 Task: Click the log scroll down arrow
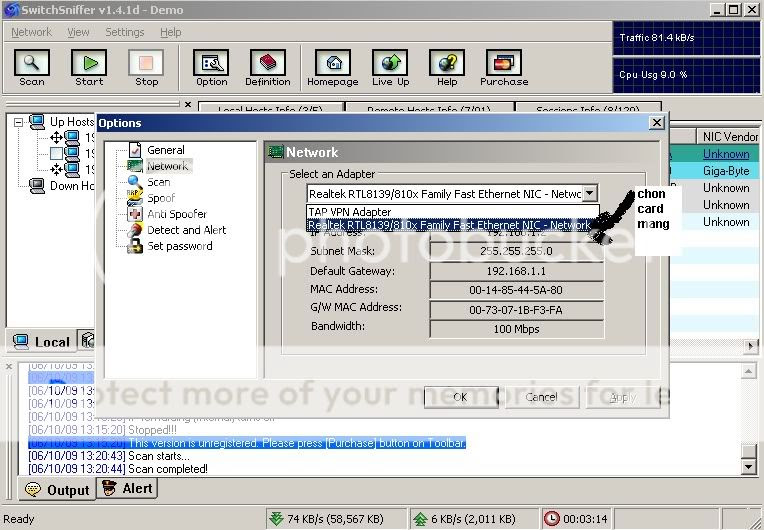pyautogui.click(x=749, y=467)
